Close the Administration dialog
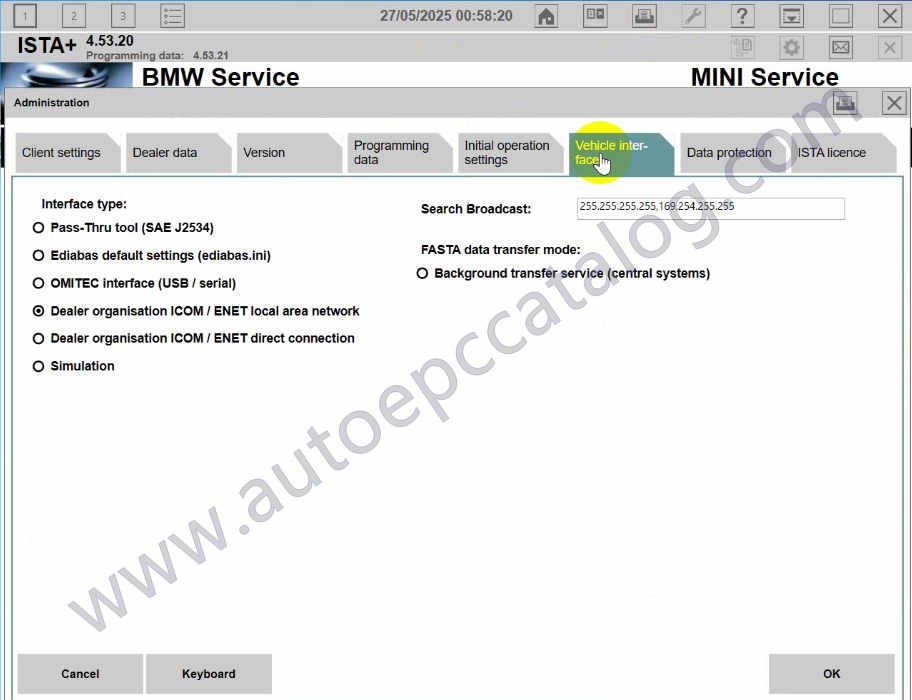Viewport: 912px width, 700px height. tap(894, 103)
